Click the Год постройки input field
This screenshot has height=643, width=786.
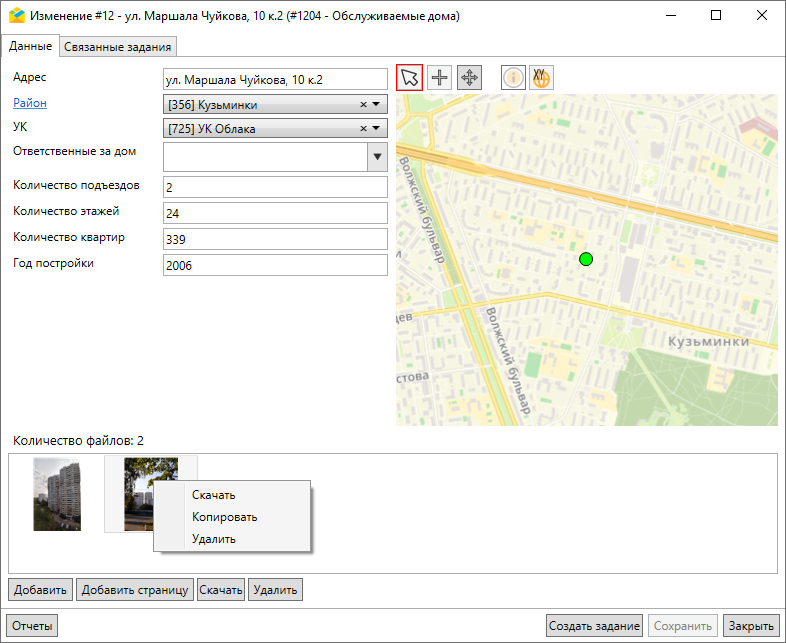point(274,265)
